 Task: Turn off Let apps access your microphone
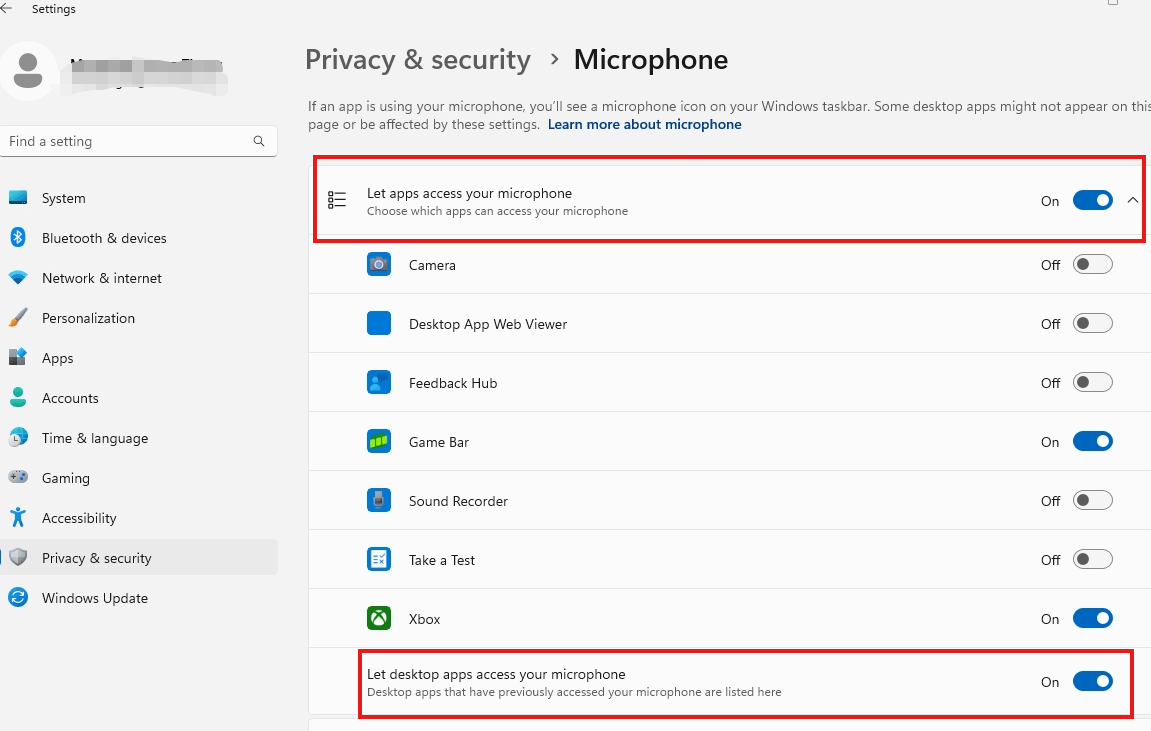pyautogui.click(x=1093, y=200)
